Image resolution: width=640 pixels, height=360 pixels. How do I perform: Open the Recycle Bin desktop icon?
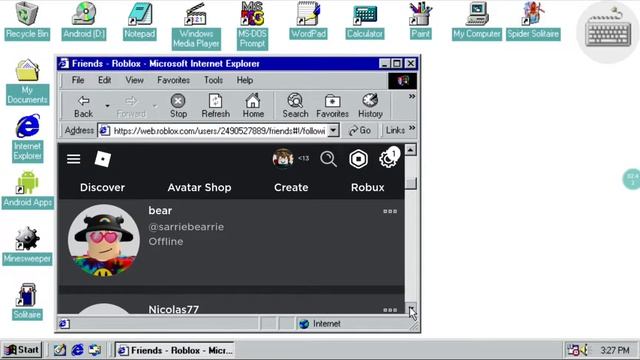pos(27,20)
